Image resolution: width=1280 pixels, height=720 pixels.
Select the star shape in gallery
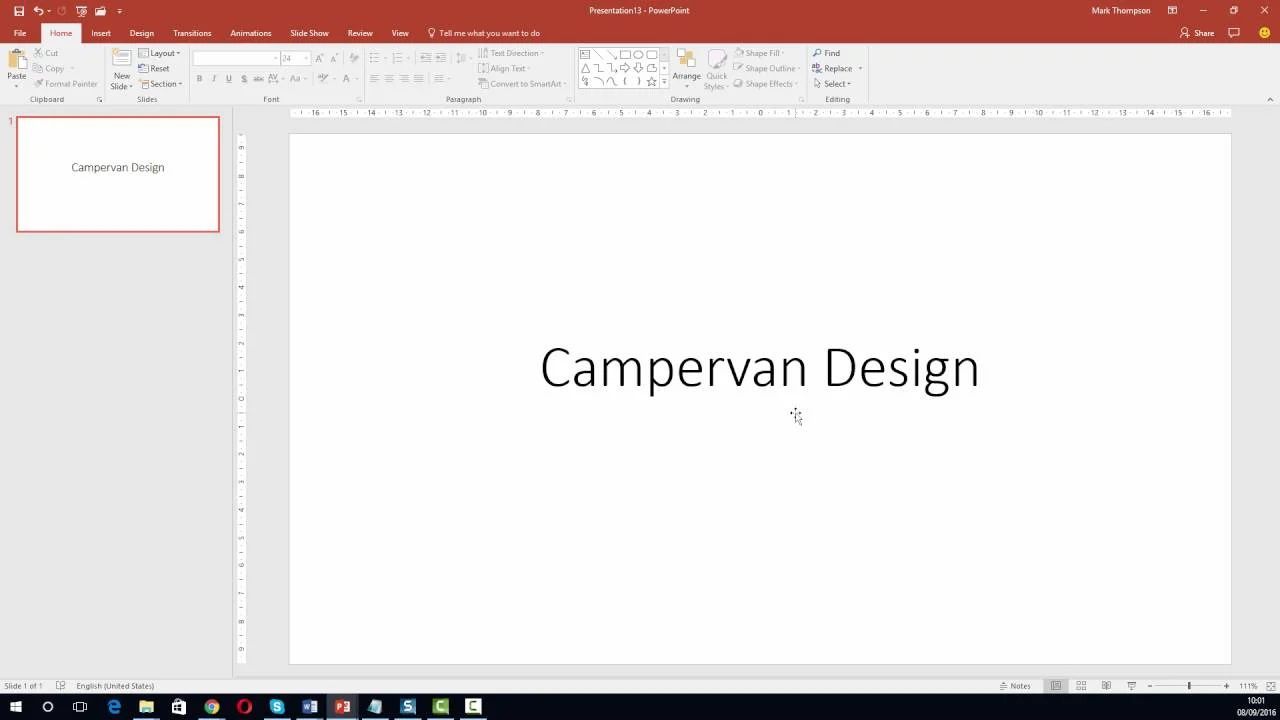(x=651, y=81)
